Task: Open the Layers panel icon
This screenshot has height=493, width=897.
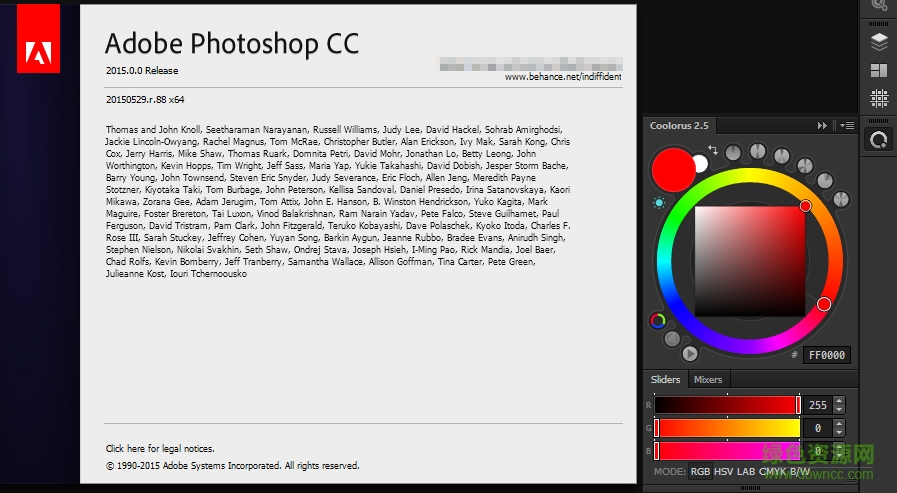Action: (879, 42)
